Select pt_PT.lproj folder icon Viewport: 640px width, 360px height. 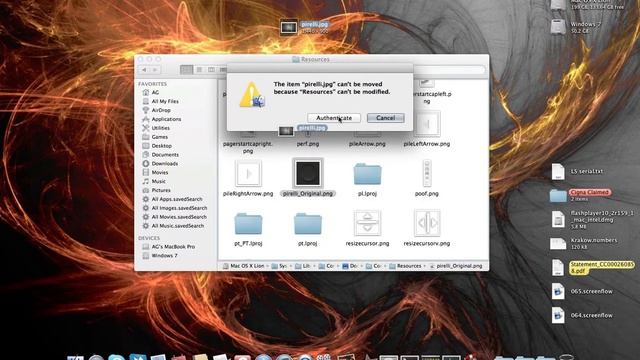248,224
